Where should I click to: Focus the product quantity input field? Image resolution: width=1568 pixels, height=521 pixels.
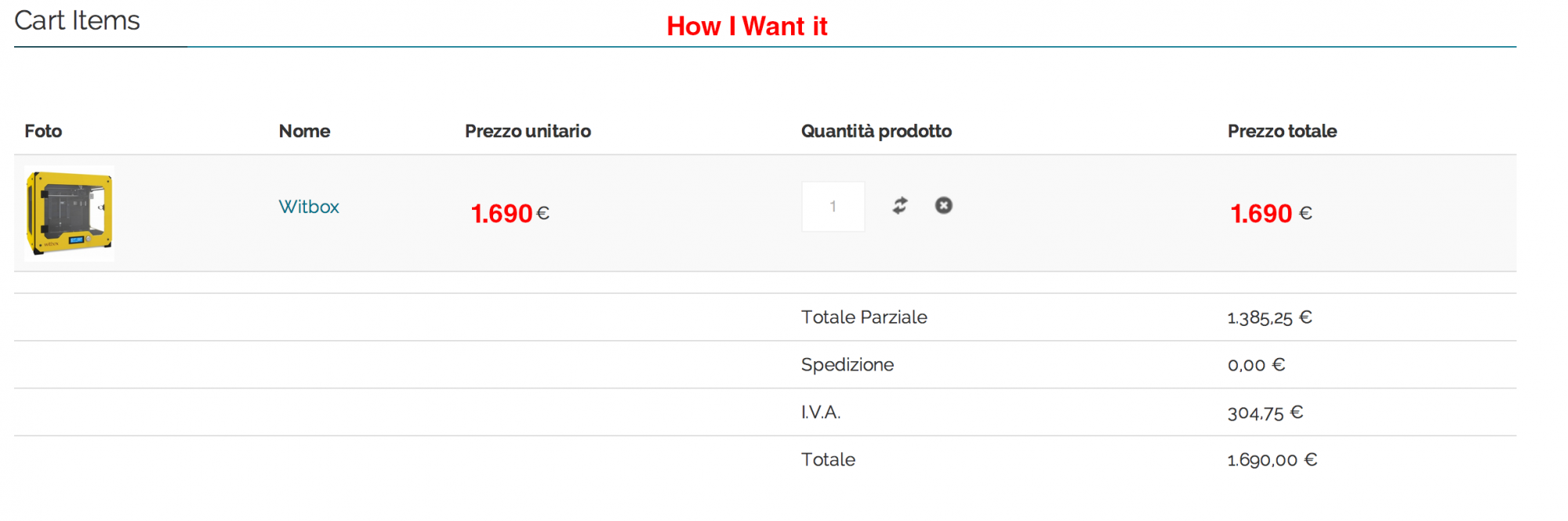coord(833,207)
